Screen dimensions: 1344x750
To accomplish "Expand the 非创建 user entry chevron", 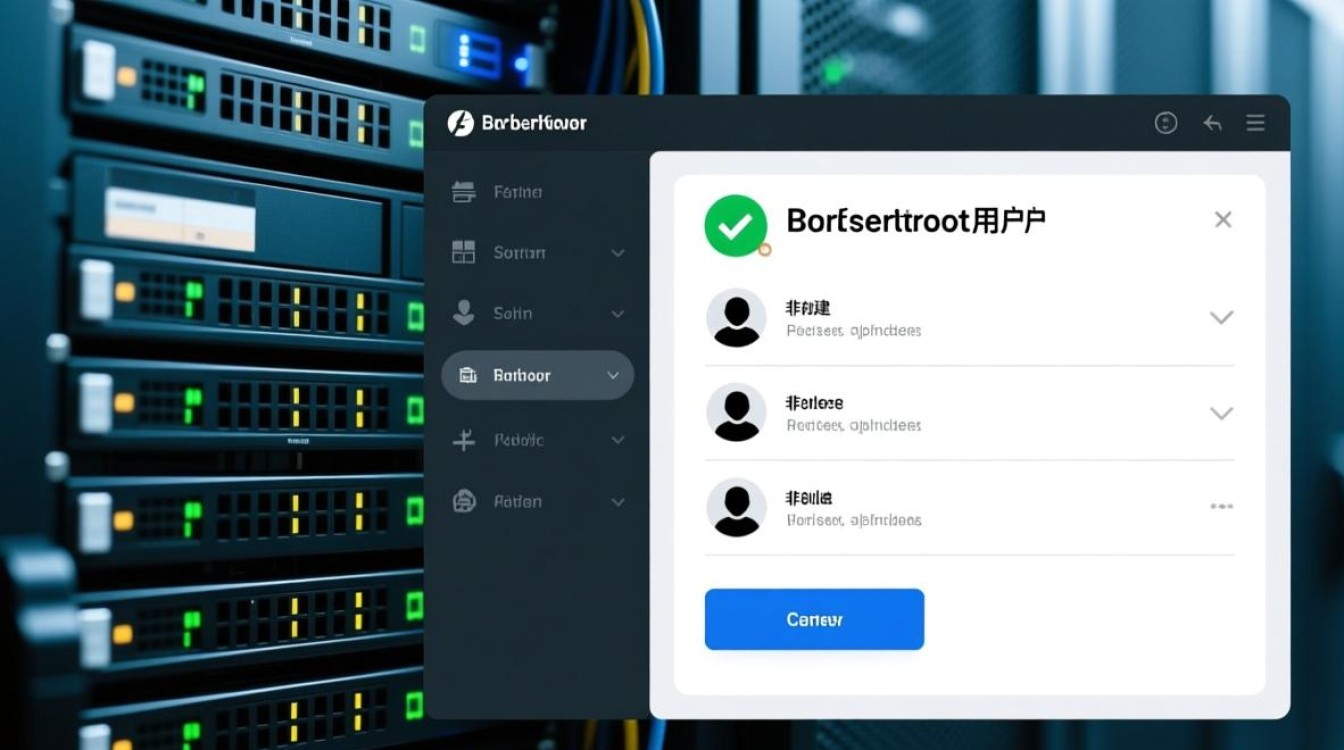I will [x=1221, y=317].
